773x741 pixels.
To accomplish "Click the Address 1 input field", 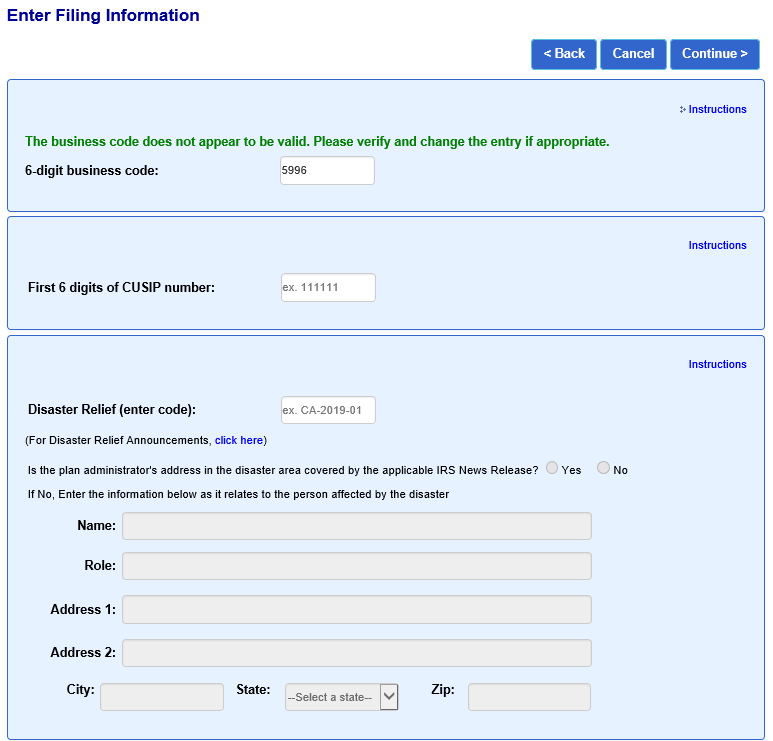I will pyautogui.click(x=356, y=610).
